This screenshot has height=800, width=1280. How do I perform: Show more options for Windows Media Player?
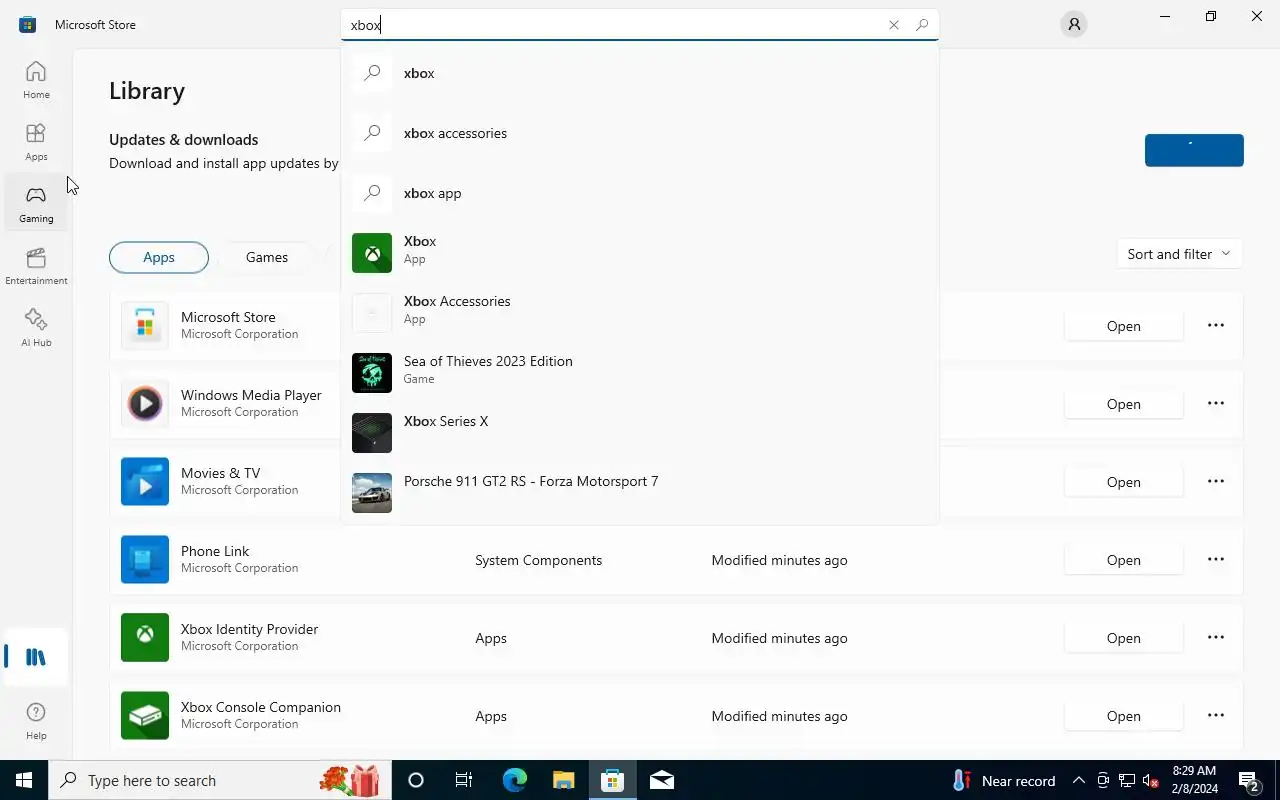pos(1215,404)
